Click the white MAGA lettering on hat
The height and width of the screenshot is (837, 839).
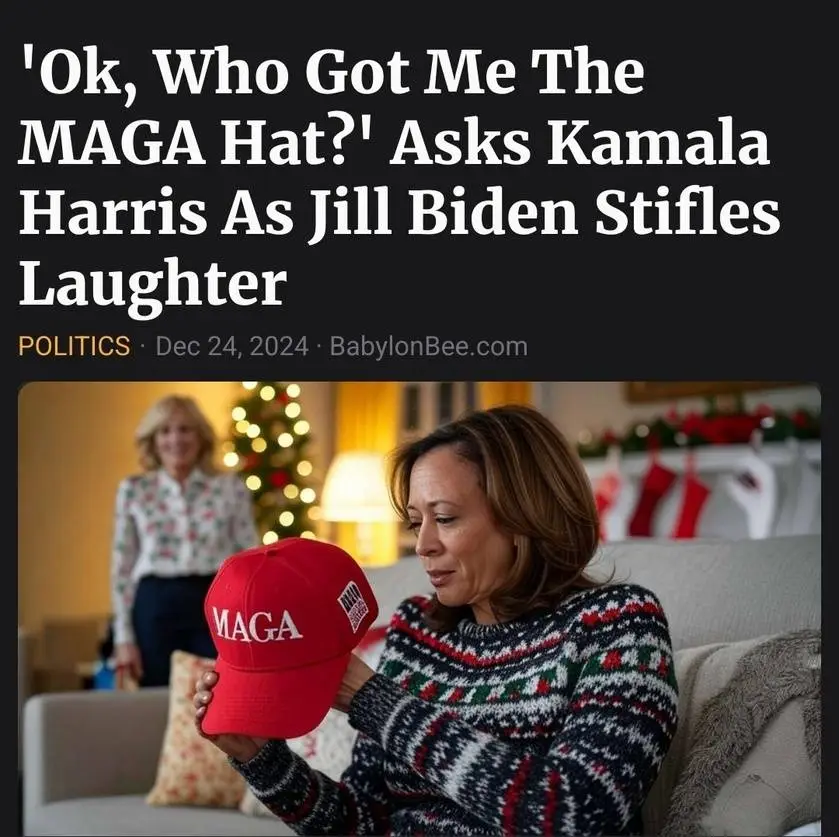click(257, 625)
